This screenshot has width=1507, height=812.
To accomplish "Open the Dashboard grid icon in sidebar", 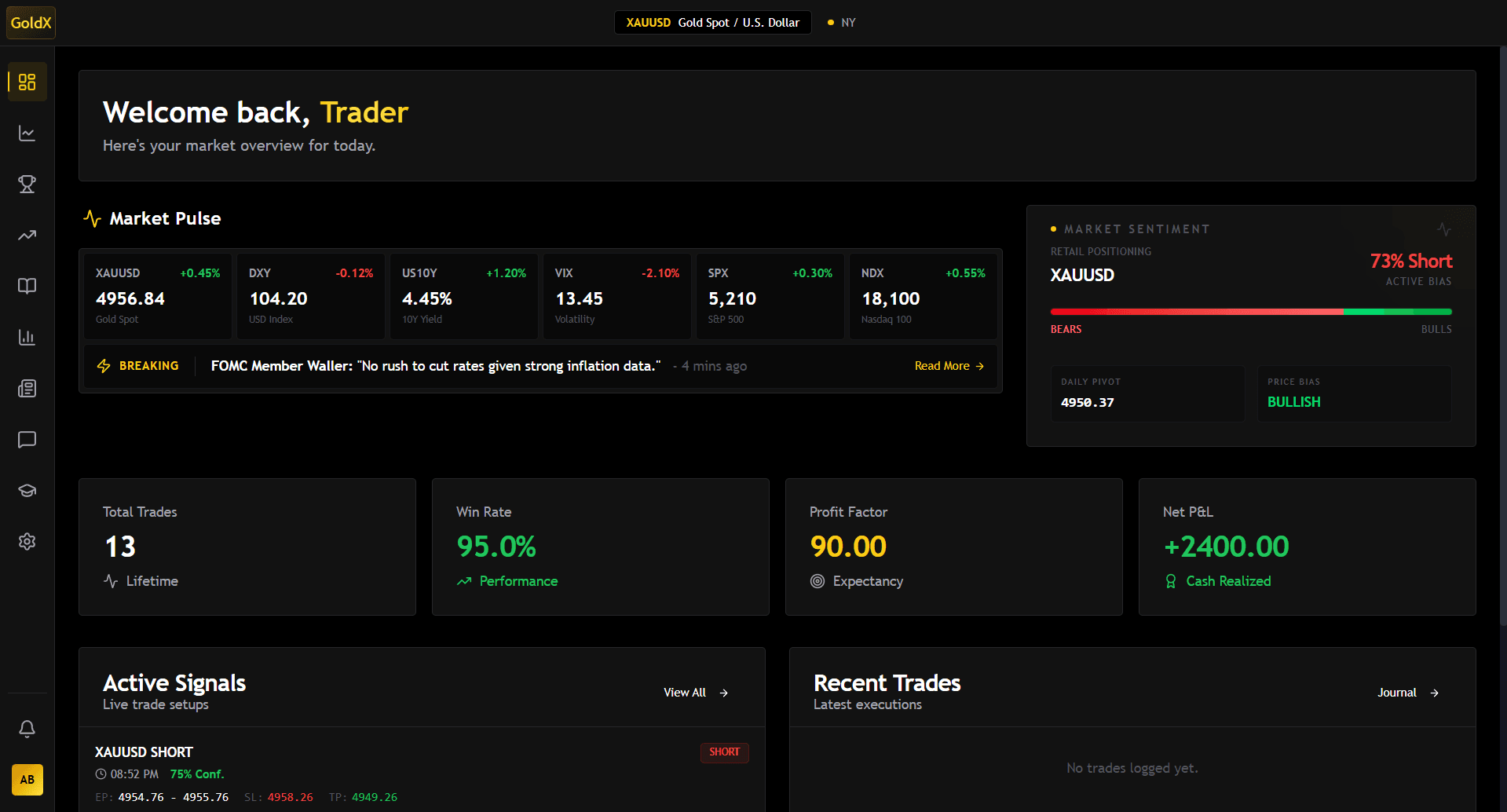I will 27,82.
